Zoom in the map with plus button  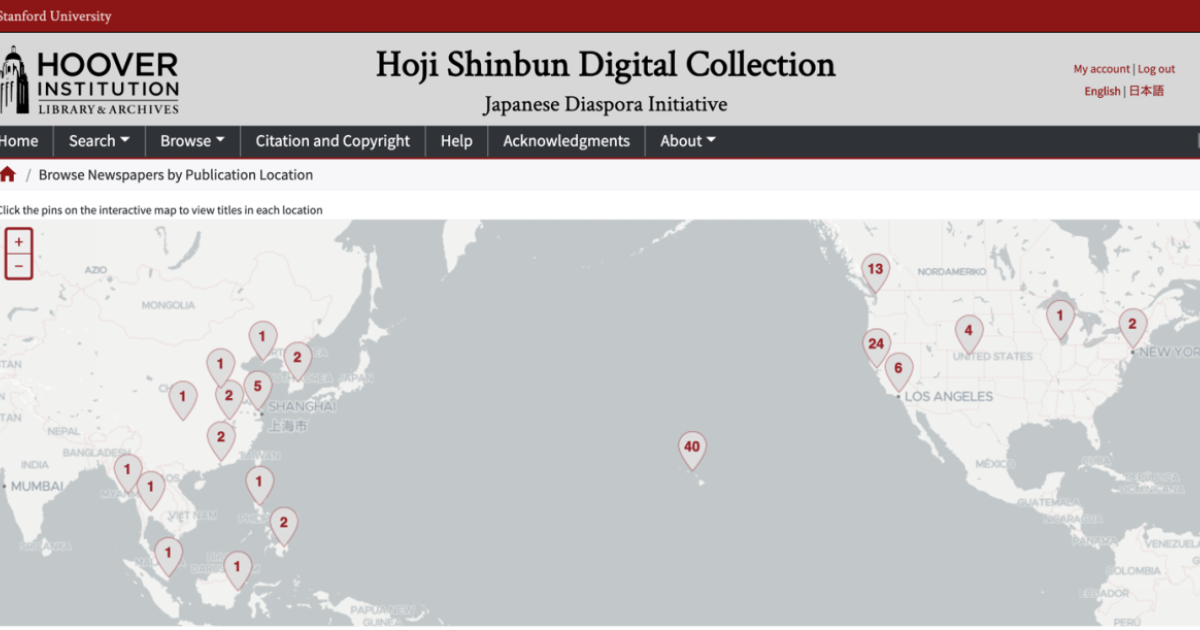click(19, 242)
